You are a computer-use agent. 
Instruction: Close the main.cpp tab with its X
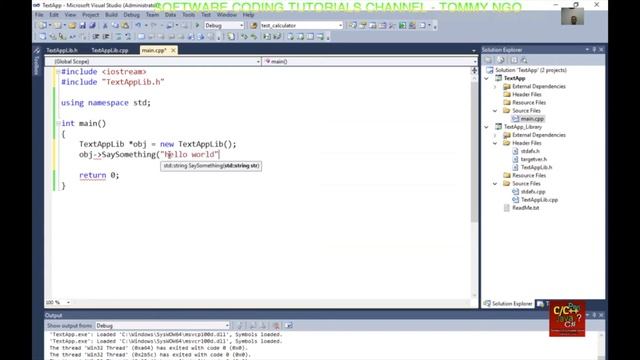pos(173,50)
